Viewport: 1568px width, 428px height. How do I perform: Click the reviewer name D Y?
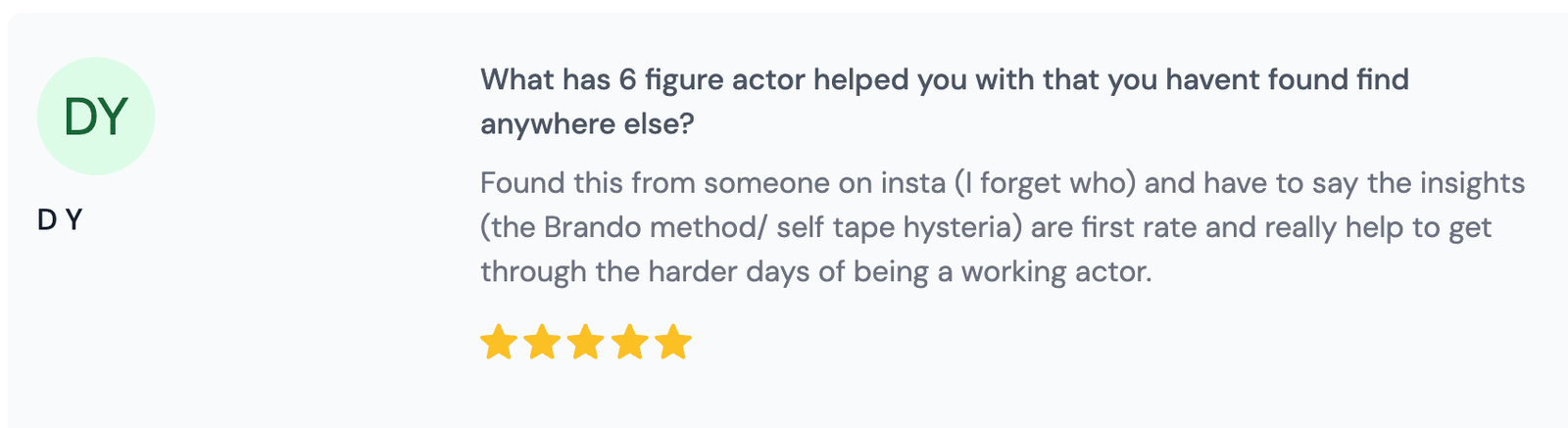[60, 220]
